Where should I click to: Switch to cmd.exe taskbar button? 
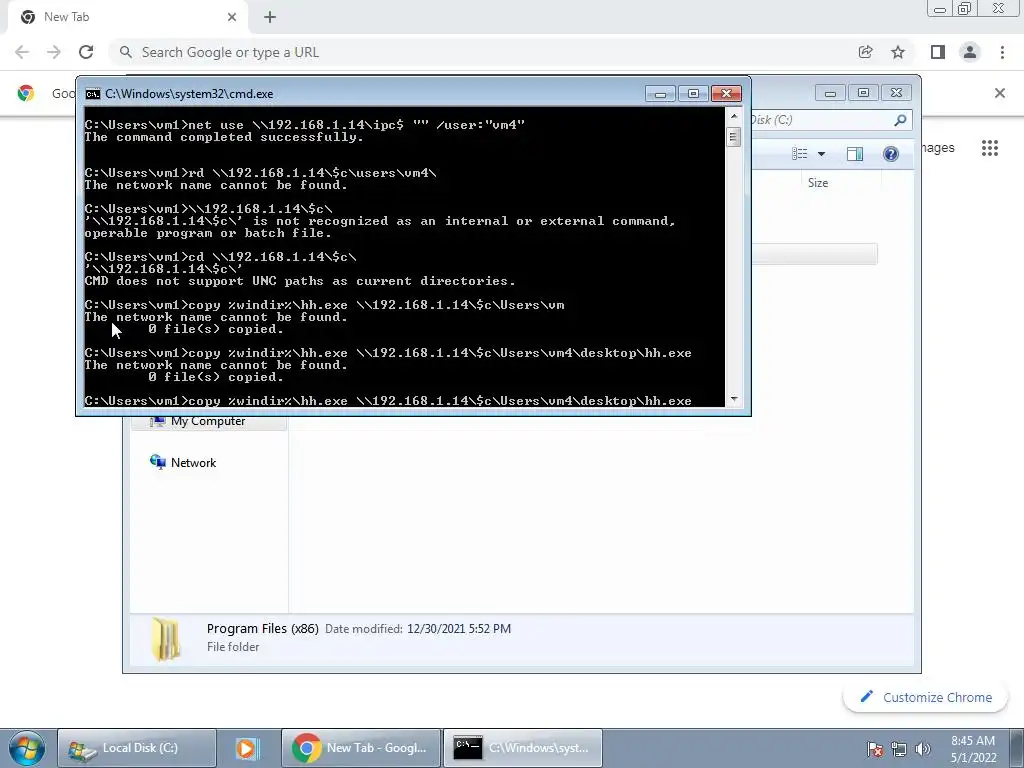(523, 748)
